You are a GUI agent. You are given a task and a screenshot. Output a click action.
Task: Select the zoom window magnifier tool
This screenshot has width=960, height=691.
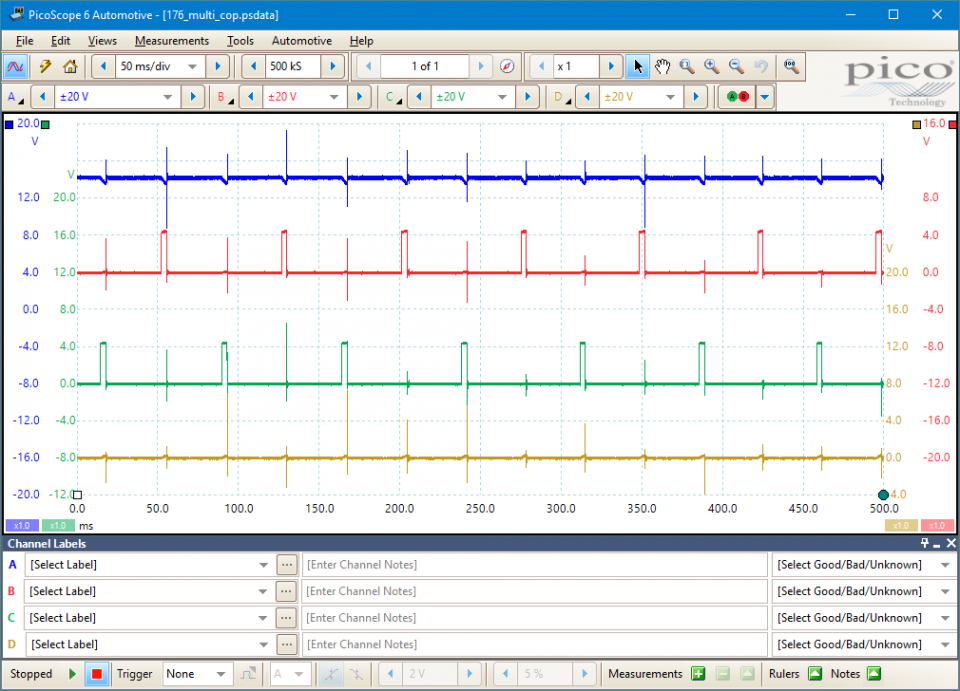[687, 66]
